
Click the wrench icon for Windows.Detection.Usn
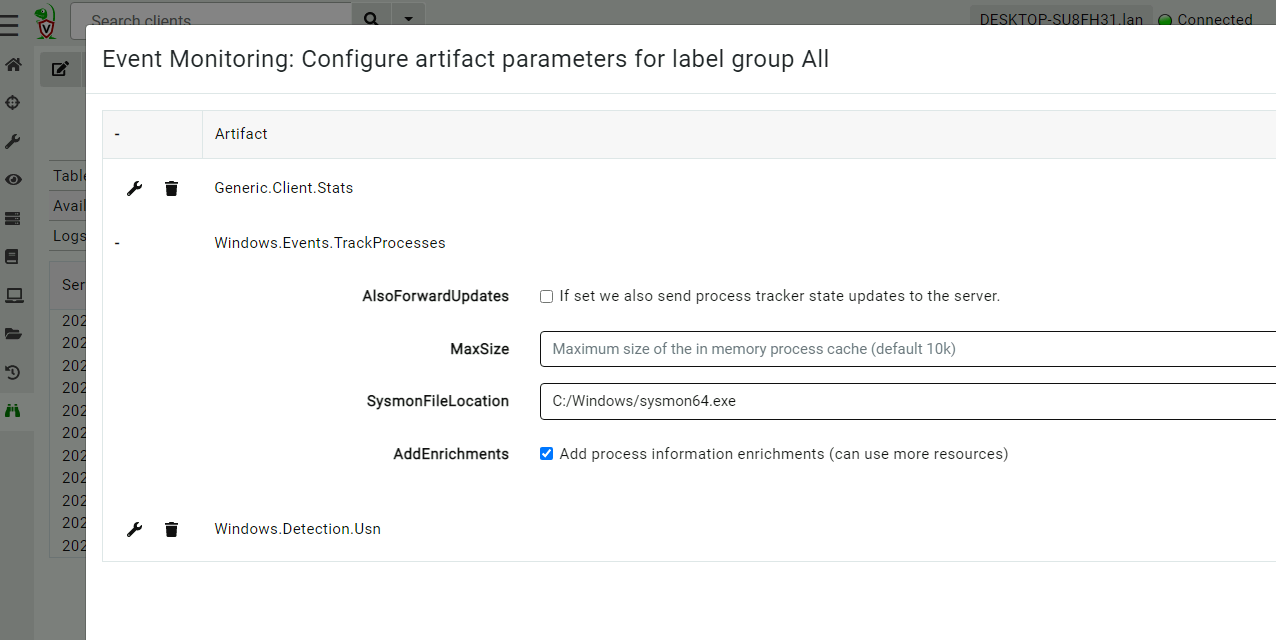(134, 529)
